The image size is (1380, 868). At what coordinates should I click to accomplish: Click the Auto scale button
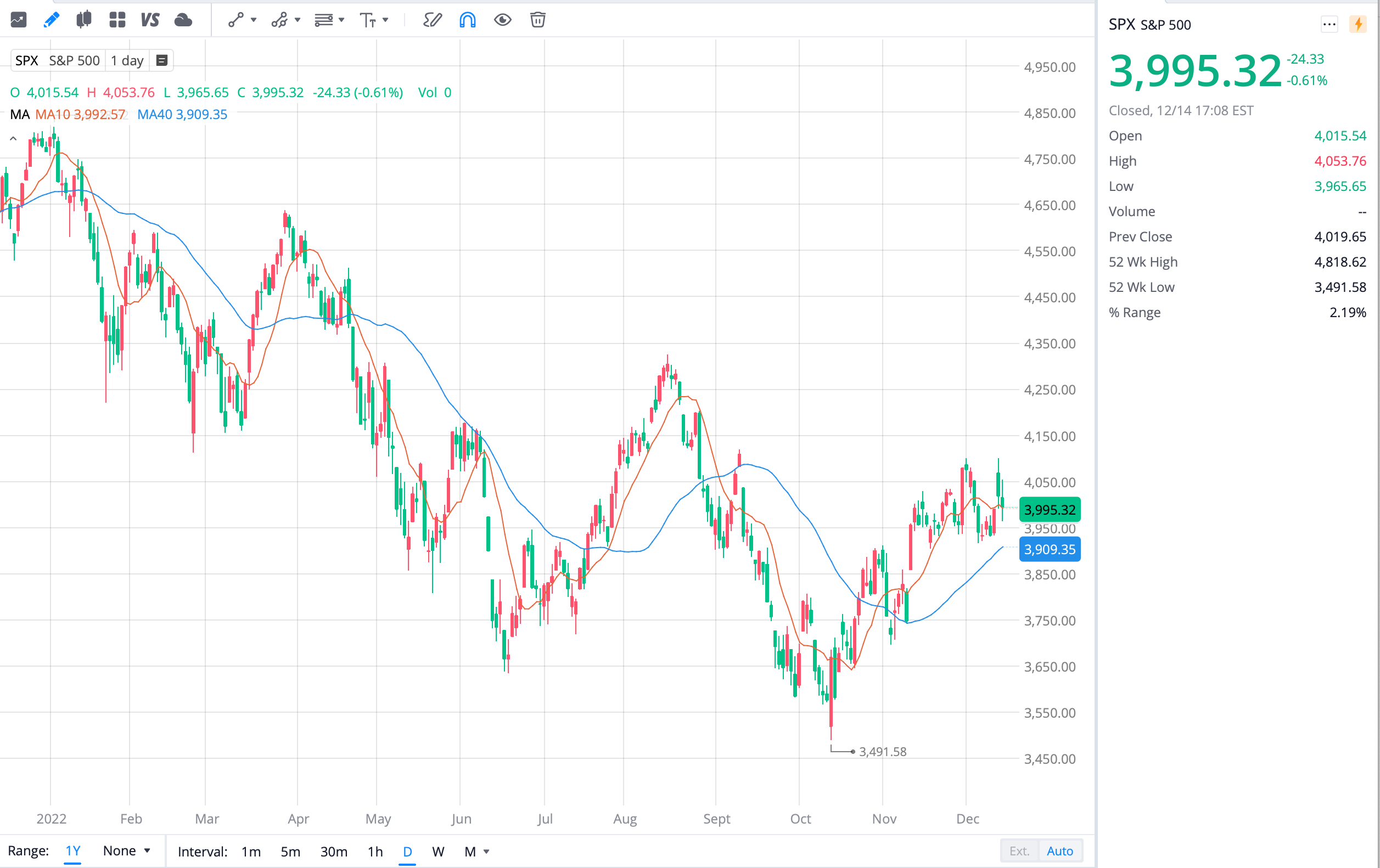click(1059, 851)
